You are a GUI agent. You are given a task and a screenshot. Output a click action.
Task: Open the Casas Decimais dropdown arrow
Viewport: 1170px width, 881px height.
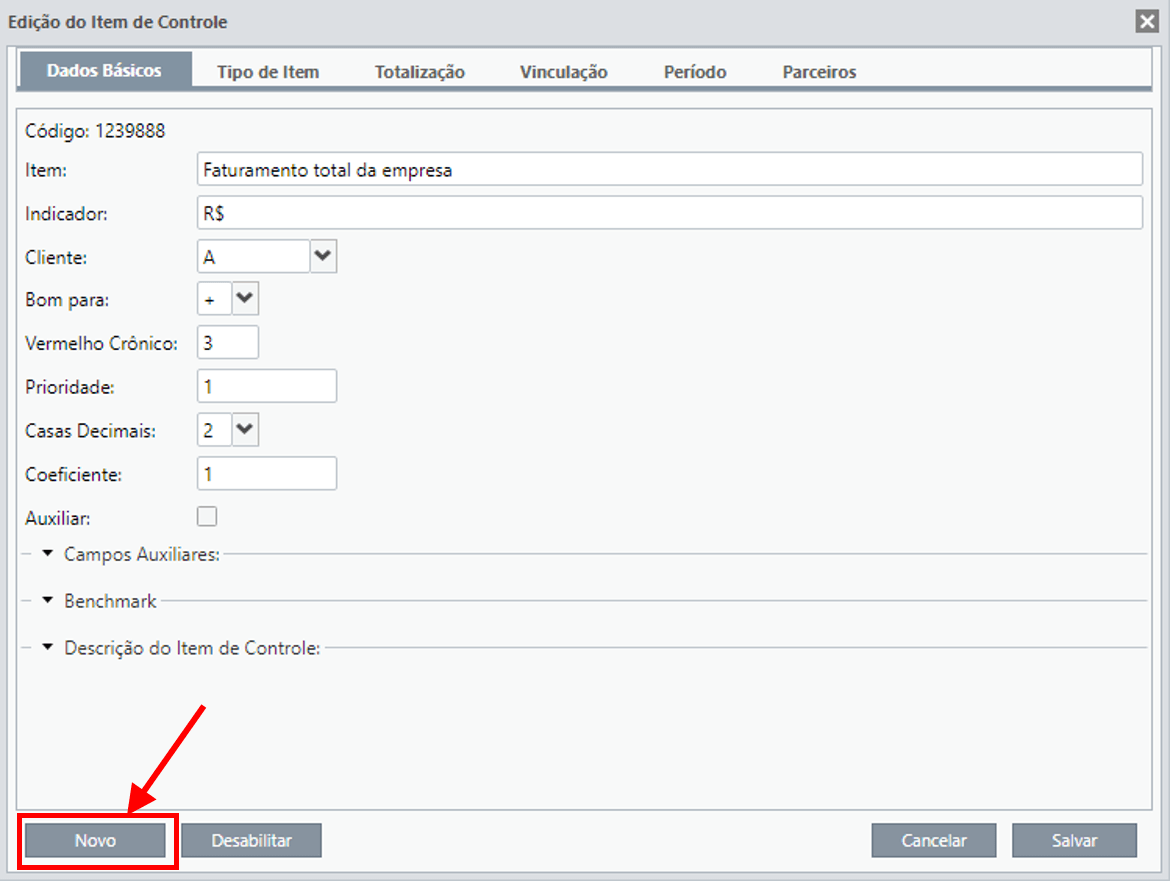[x=245, y=430]
